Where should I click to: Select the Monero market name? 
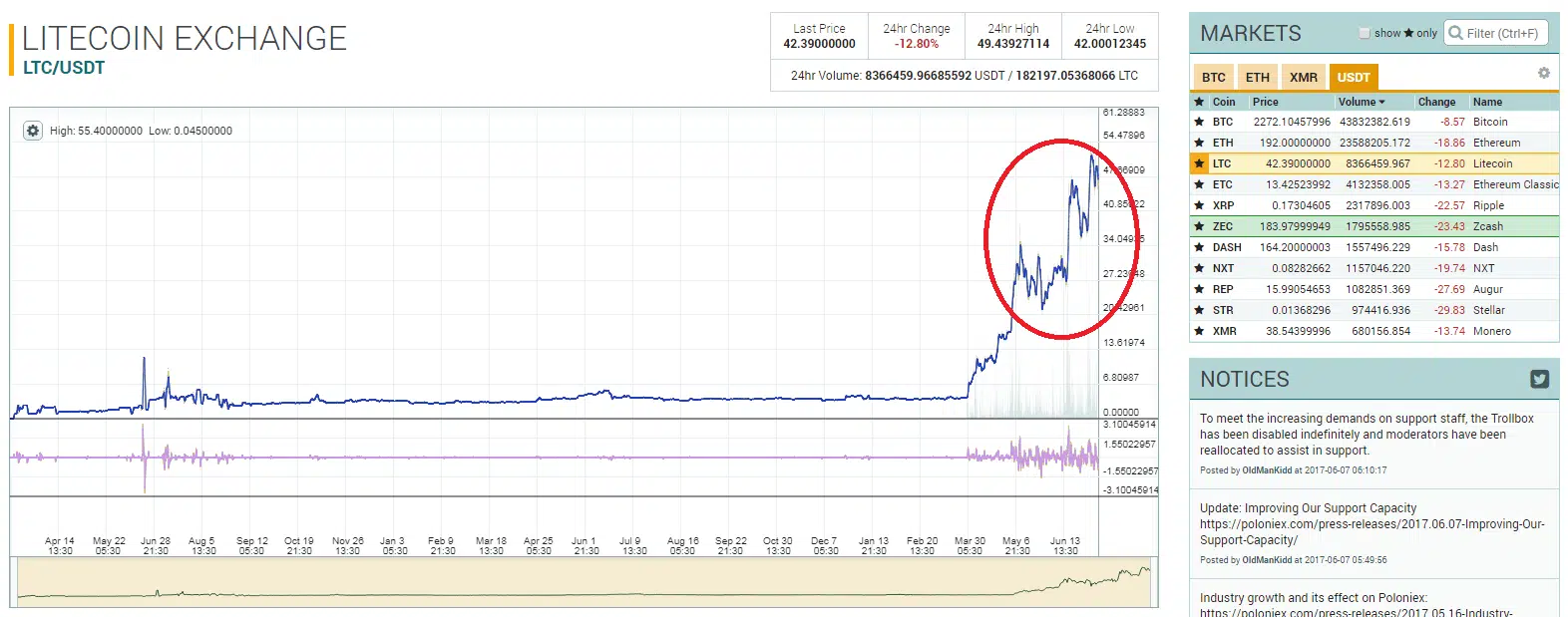coord(1492,331)
